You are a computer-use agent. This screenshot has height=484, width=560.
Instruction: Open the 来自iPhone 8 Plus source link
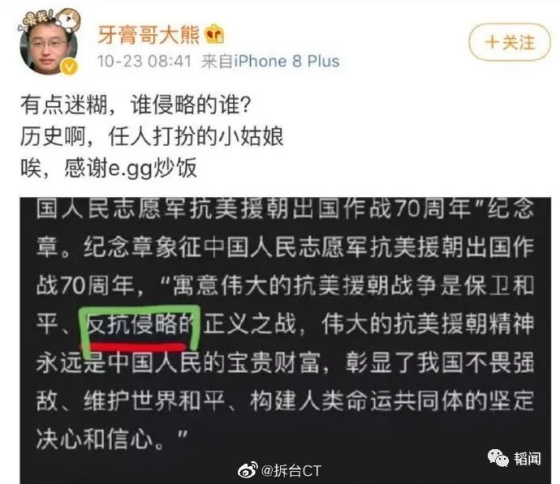pyautogui.click(x=270, y=61)
